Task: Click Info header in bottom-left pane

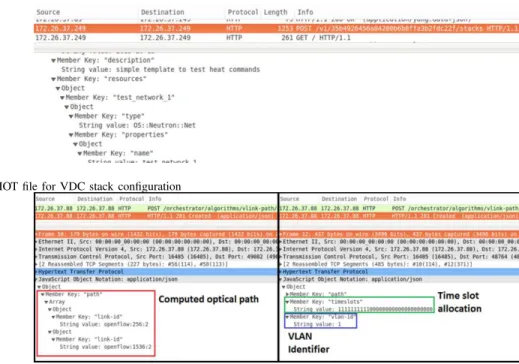Action: [155, 199]
